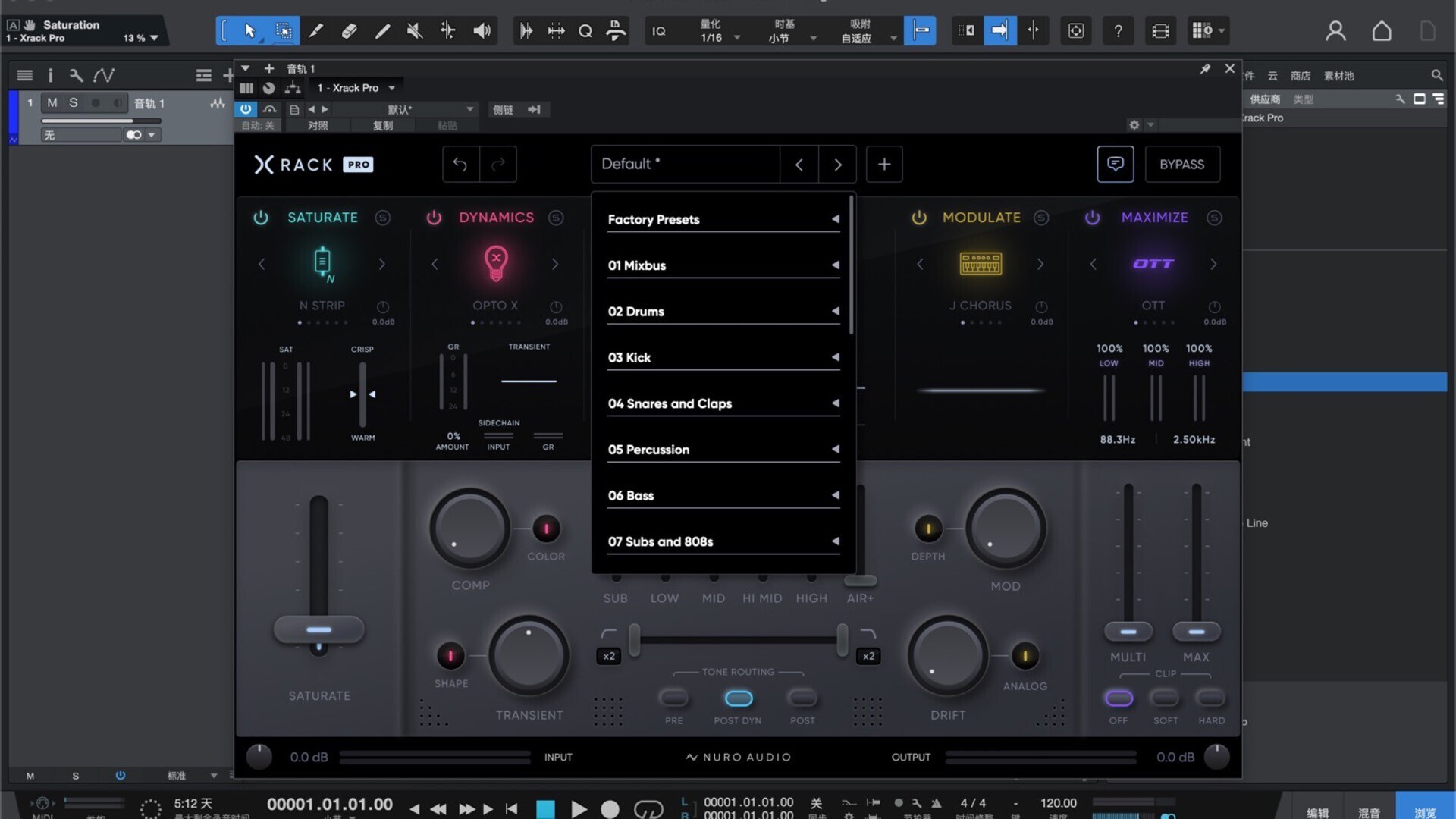Viewport: 1456px width, 819px height.
Task: Click the MULTI fader handle
Action: [1128, 632]
